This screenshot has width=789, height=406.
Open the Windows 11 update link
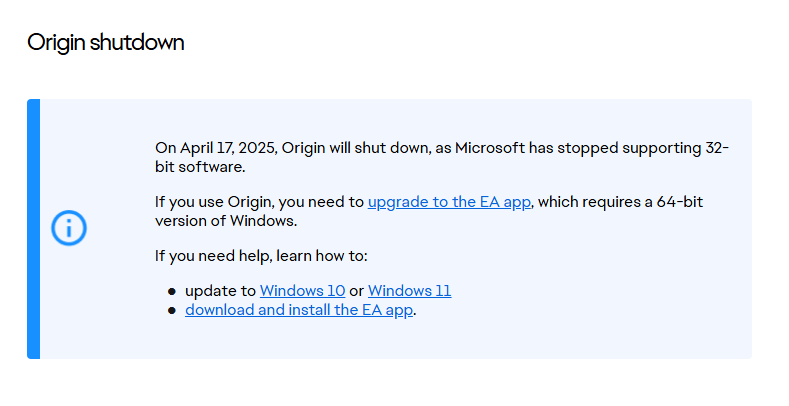(x=410, y=291)
